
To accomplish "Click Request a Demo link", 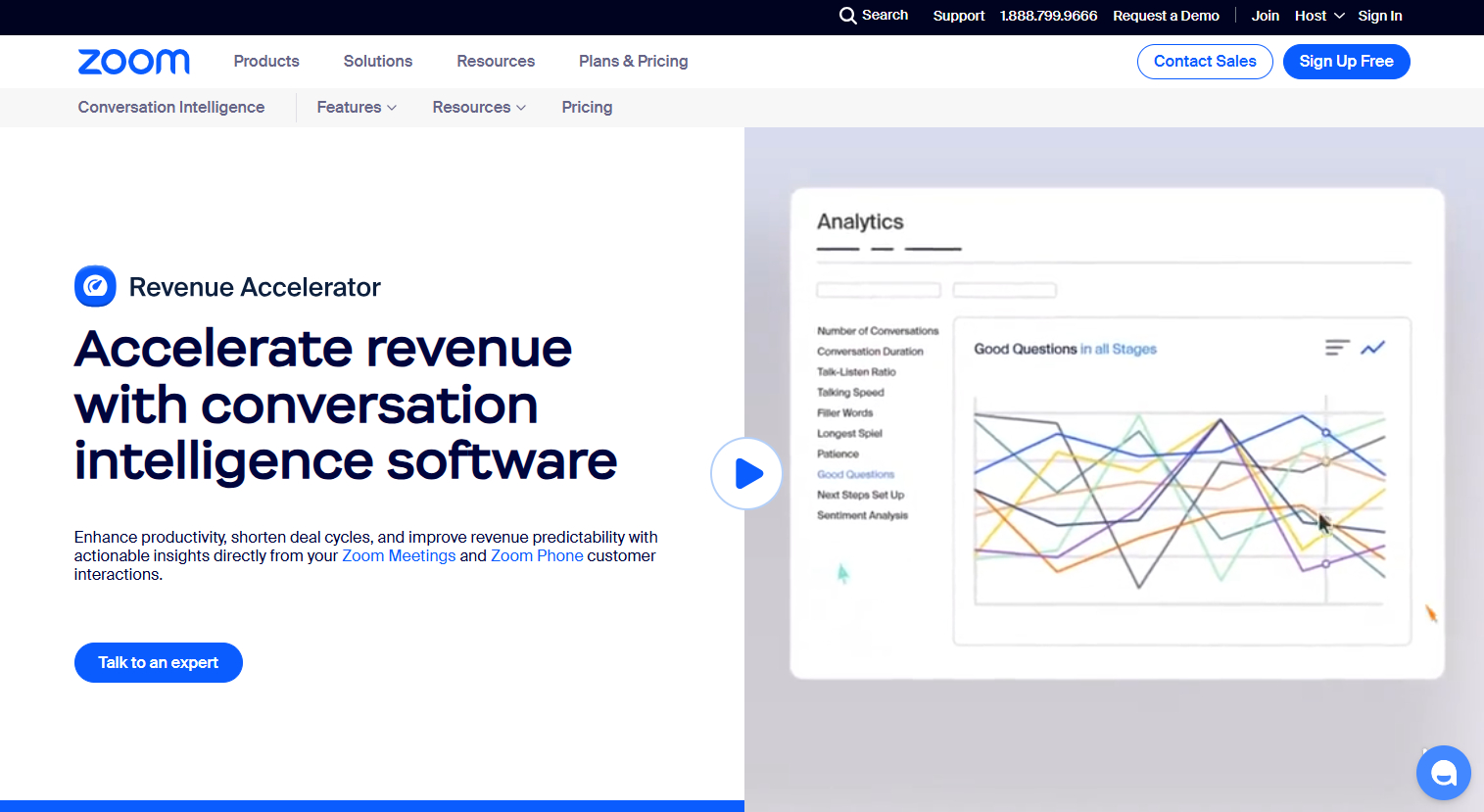I will (x=1166, y=16).
